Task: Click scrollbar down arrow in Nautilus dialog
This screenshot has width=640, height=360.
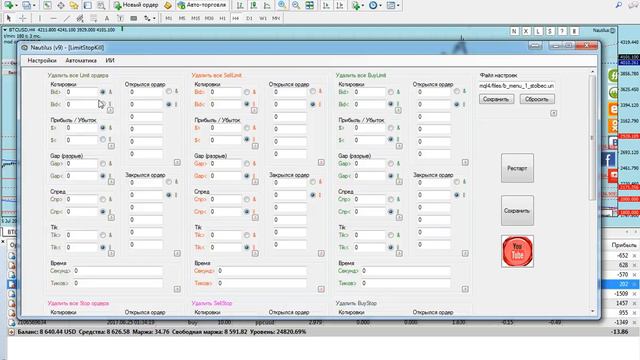Action: tap(593, 311)
